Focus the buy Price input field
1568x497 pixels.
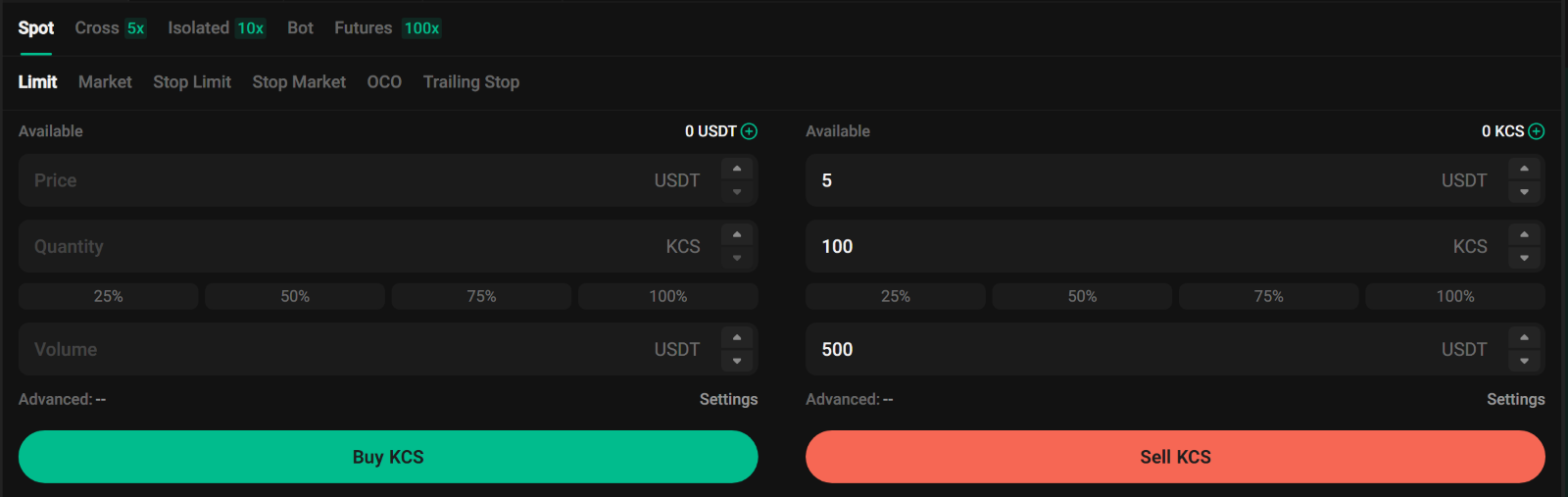click(388, 180)
